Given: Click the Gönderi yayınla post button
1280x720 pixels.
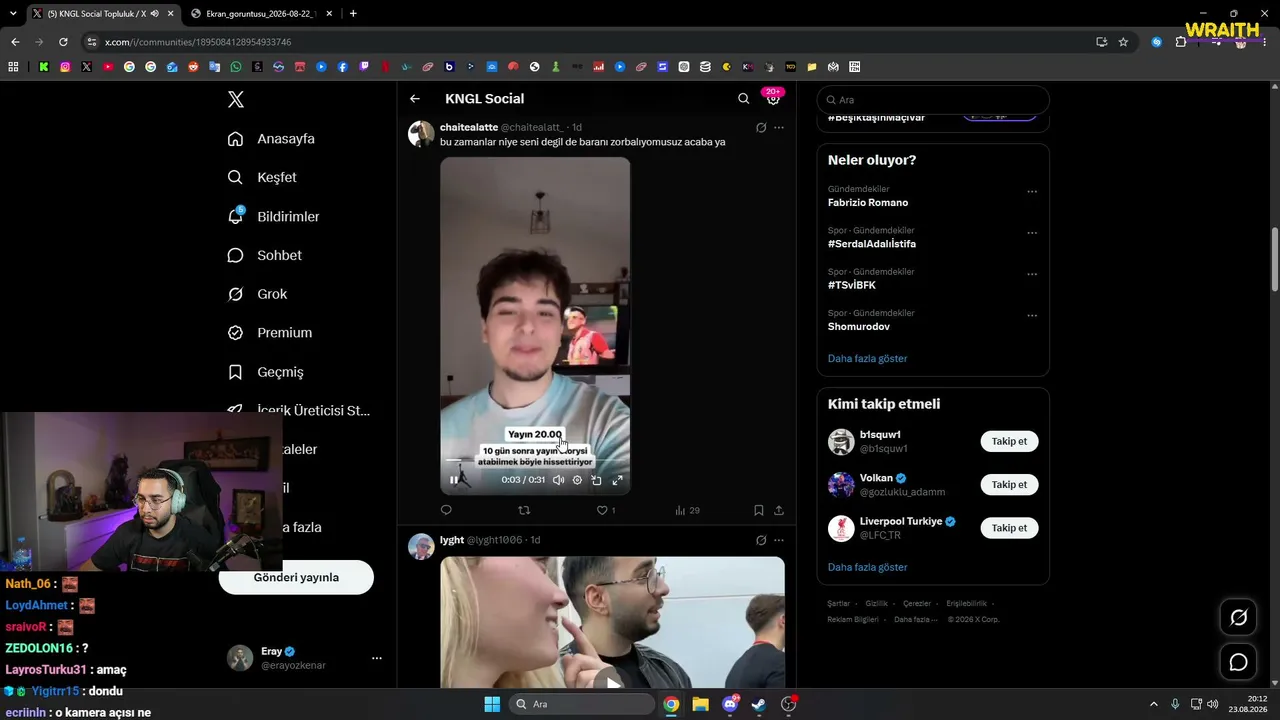Looking at the screenshot, I should 296,577.
